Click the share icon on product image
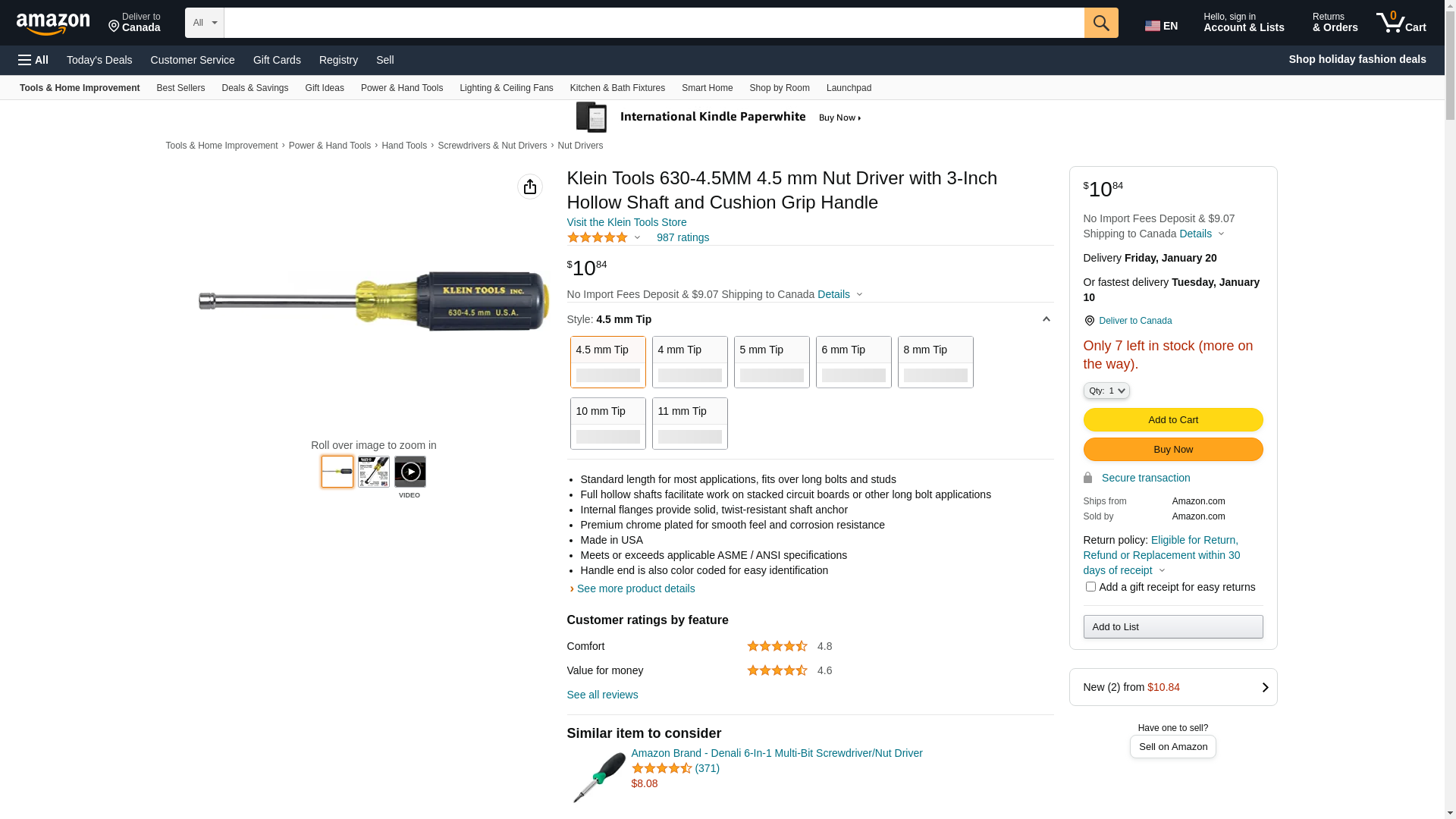The width and height of the screenshot is (1456, 819). coord(529,187)
